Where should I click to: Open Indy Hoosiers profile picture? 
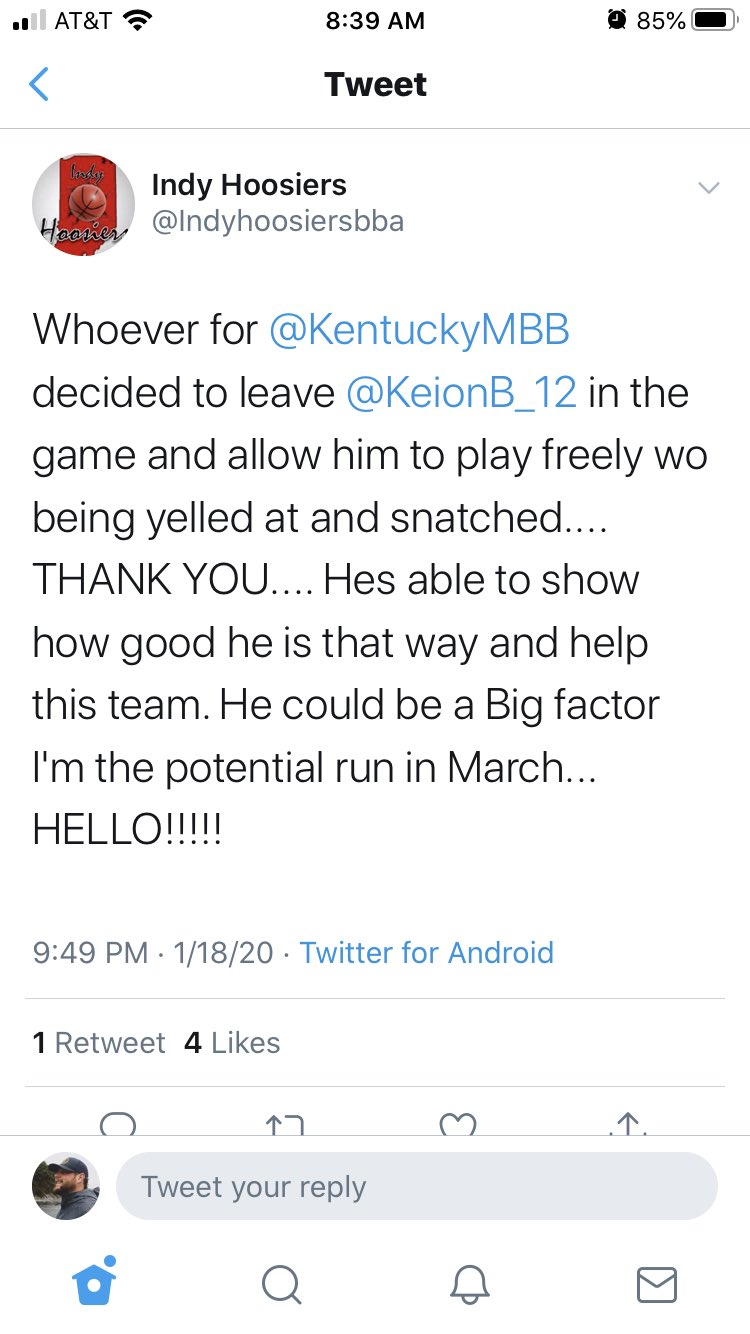click(84, 205)
